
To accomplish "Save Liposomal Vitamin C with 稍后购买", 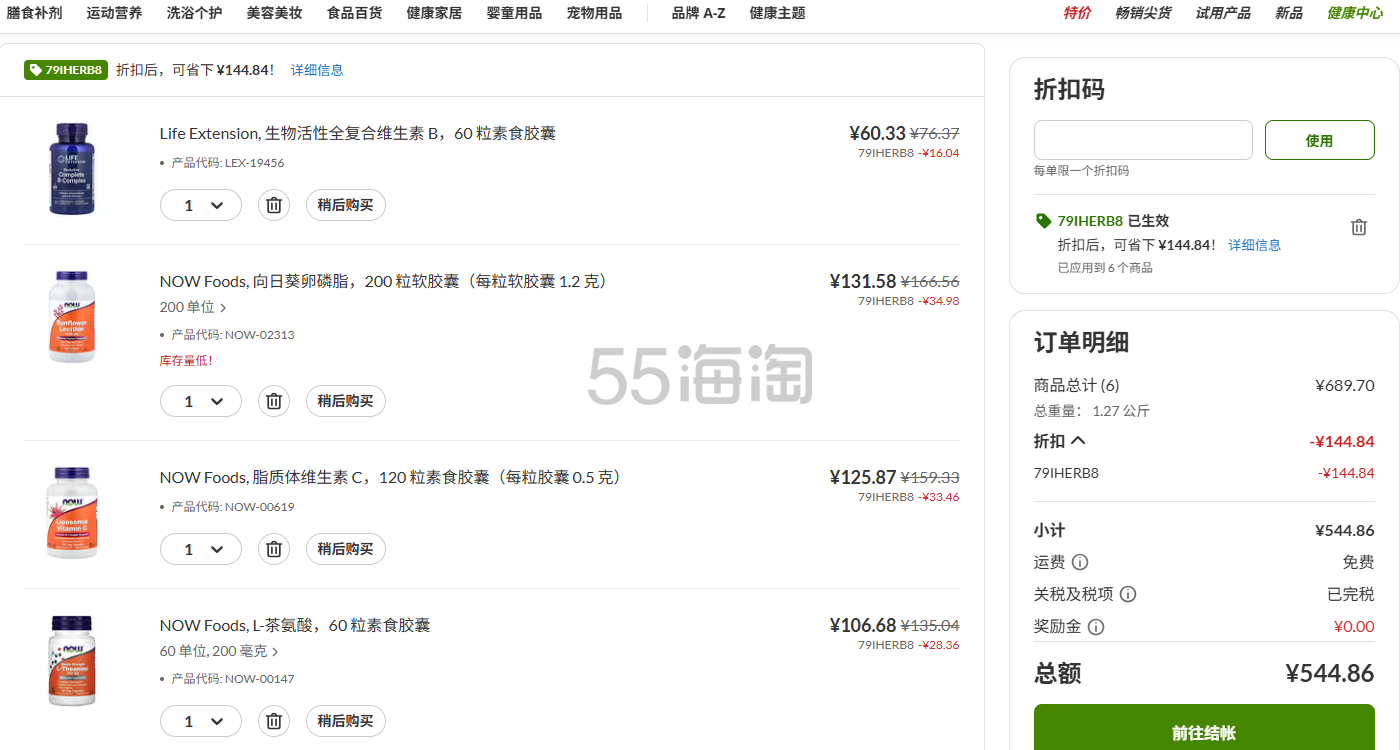I will click(345, 549).
